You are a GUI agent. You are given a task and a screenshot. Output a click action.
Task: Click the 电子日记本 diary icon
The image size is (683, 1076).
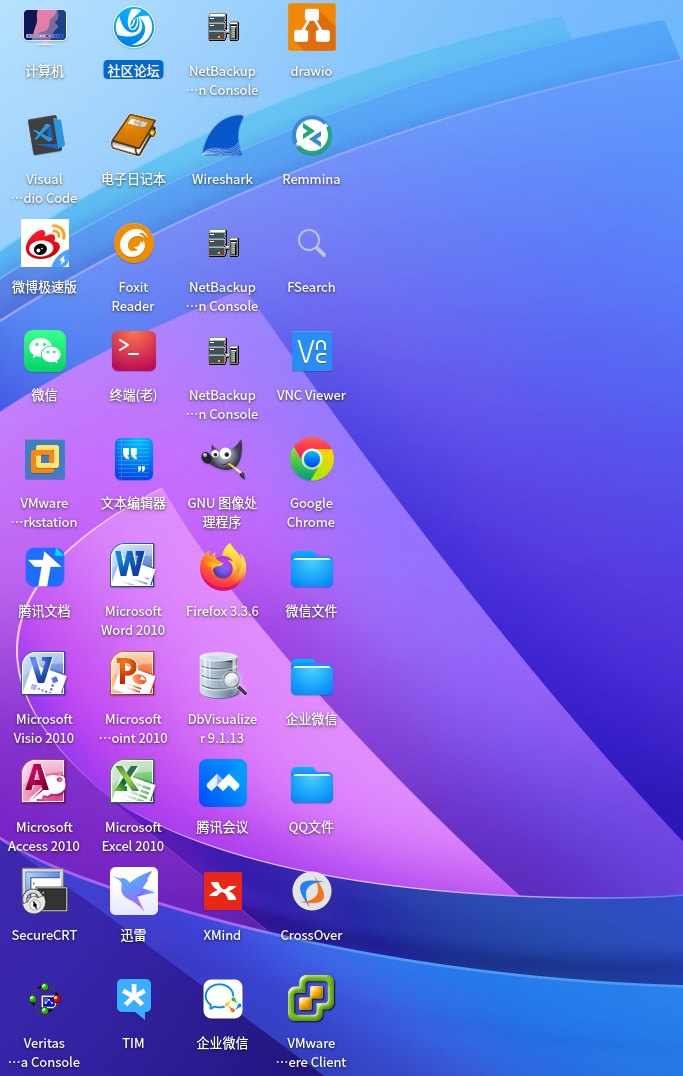click(x=133, y=135)
